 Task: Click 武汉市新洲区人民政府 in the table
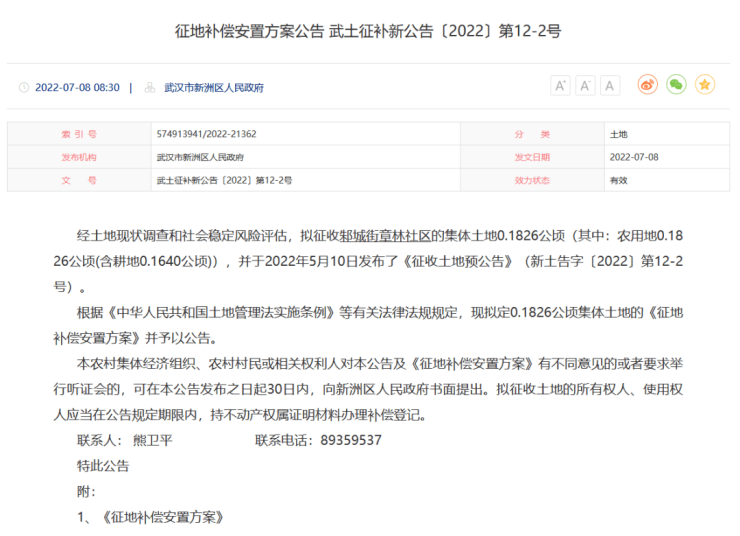click(200, 157)
